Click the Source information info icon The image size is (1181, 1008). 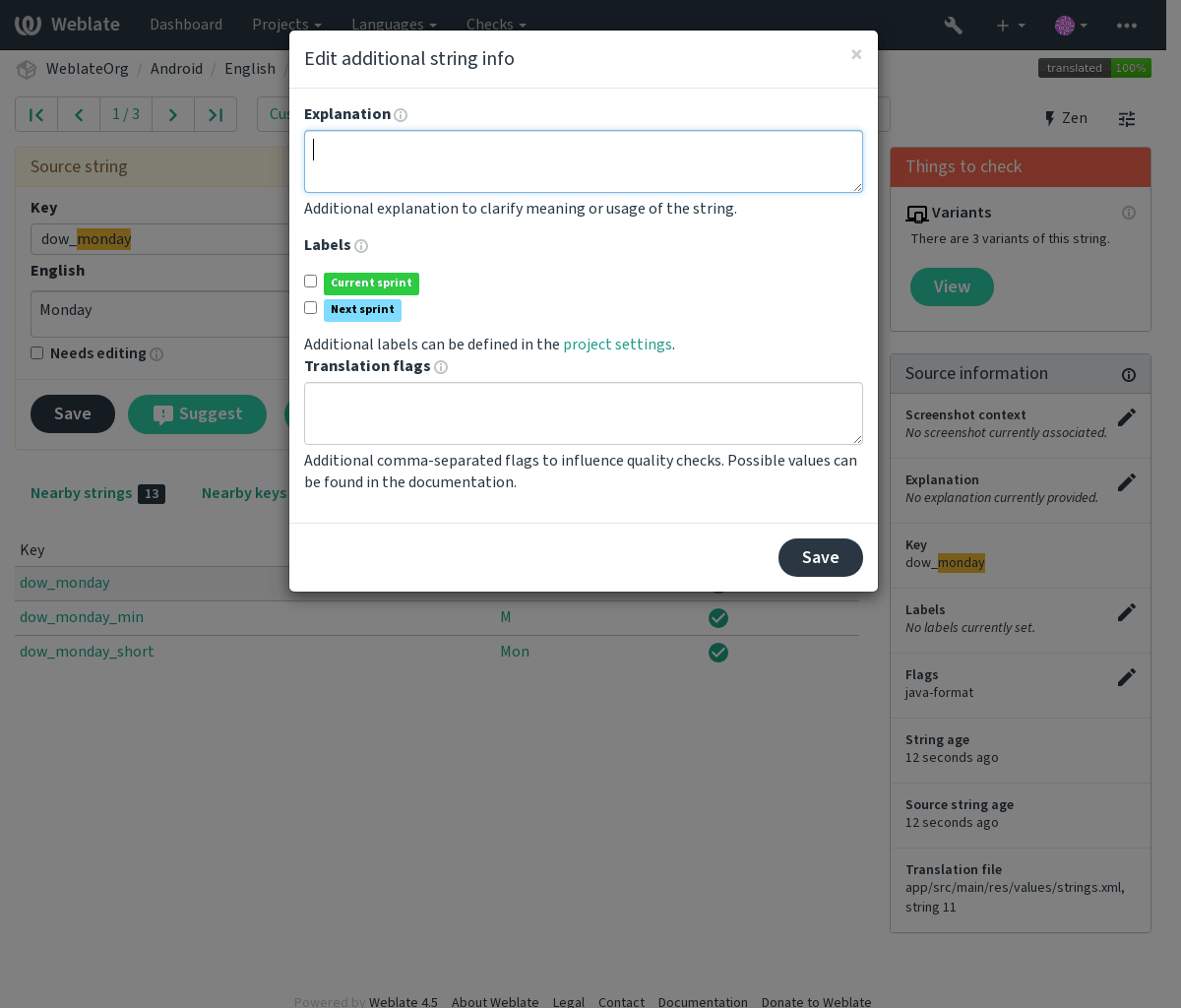[1129, 375]
